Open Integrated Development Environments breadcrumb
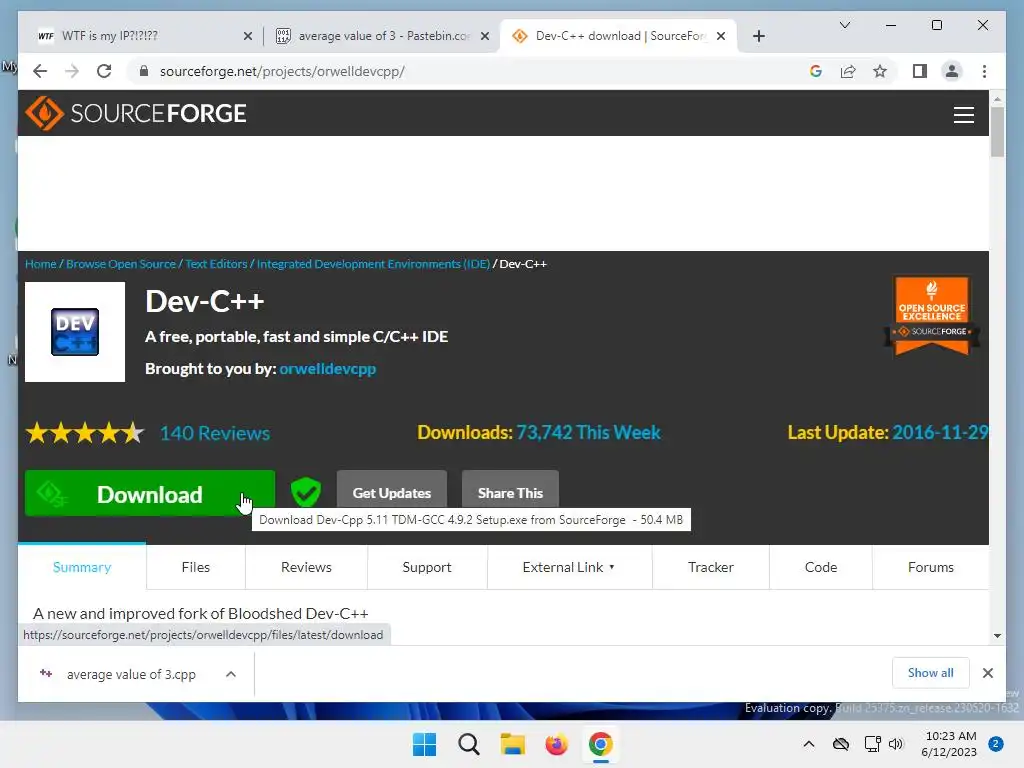 (373, 264)
